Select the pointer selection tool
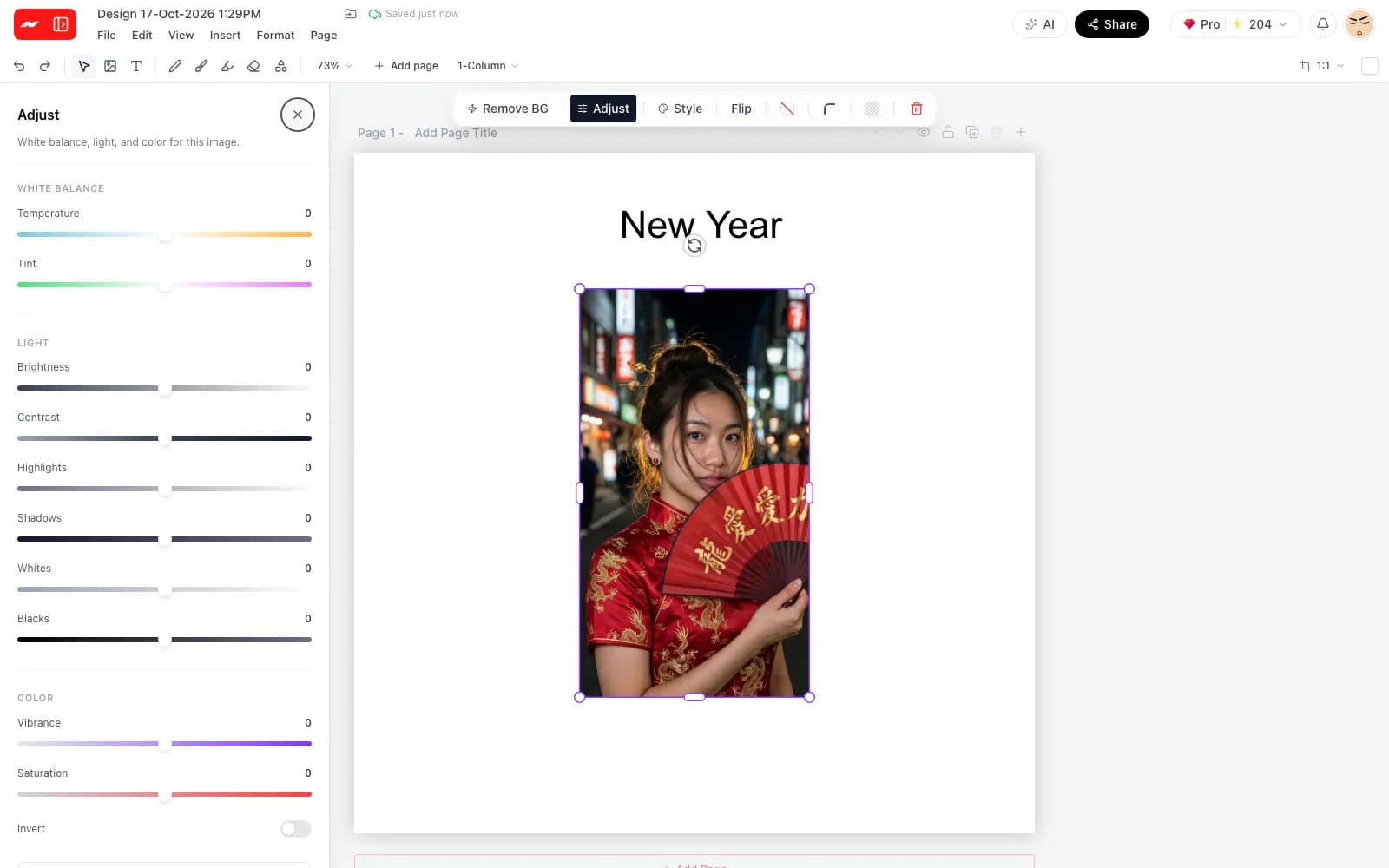Viewport: 1389px width, 868px height. coord(84,66)
